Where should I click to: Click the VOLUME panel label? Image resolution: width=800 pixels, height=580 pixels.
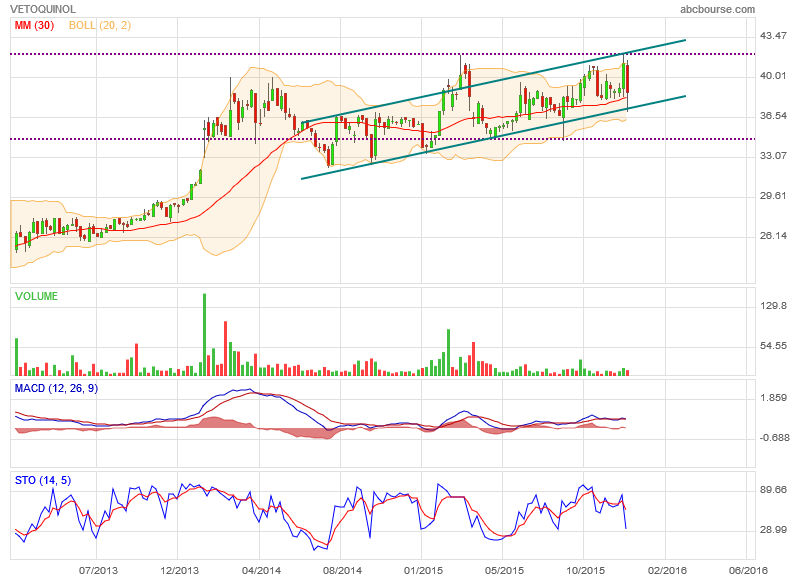click(x=36, y=296)
